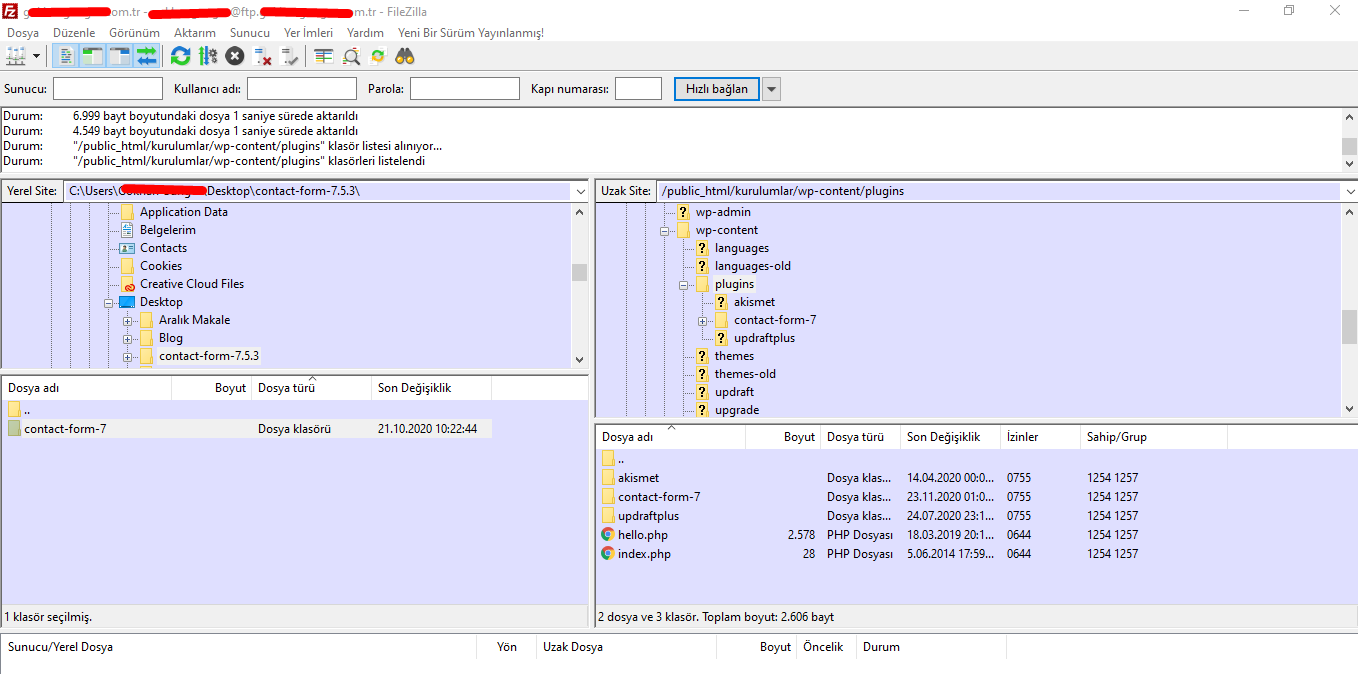Image resolution: width=1358 pixels, height=674 pixels.
Task: Disconnect from the current server
Action: click(x=262, y=56)
